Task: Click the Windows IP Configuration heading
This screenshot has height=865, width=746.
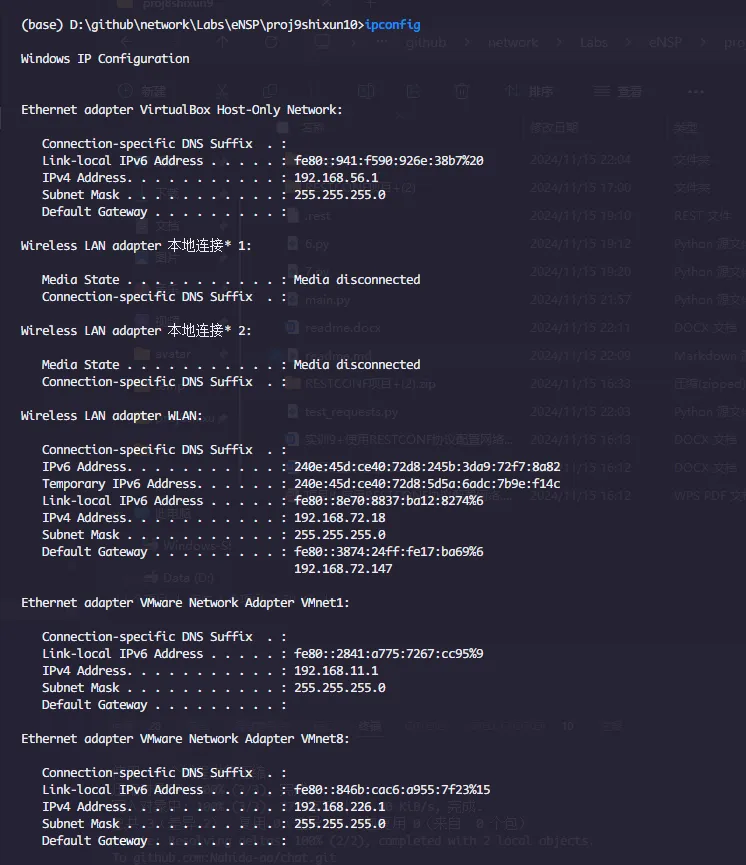Action: pos(105,58)
